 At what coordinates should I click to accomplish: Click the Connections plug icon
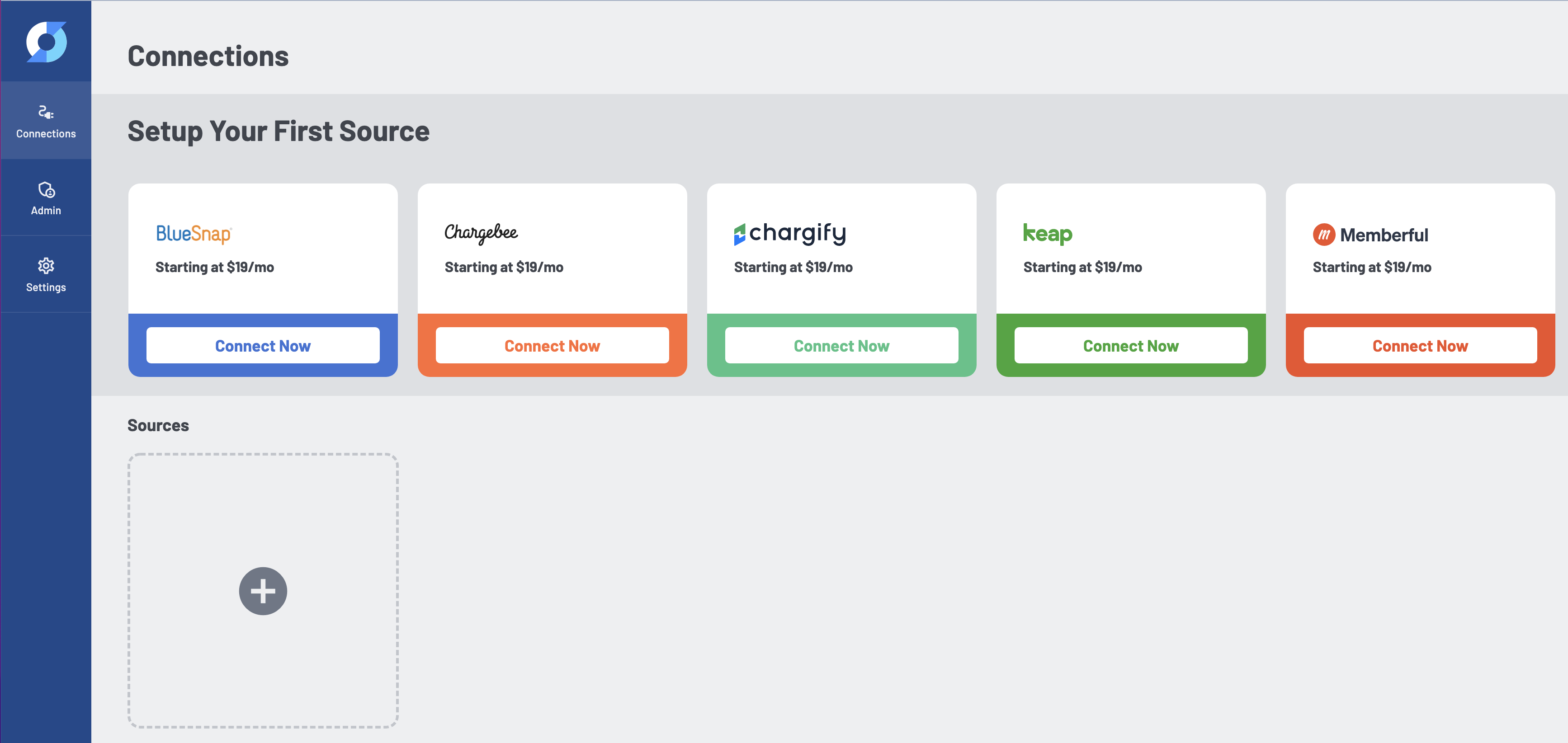pyautogui.click(x=46, y=112)
